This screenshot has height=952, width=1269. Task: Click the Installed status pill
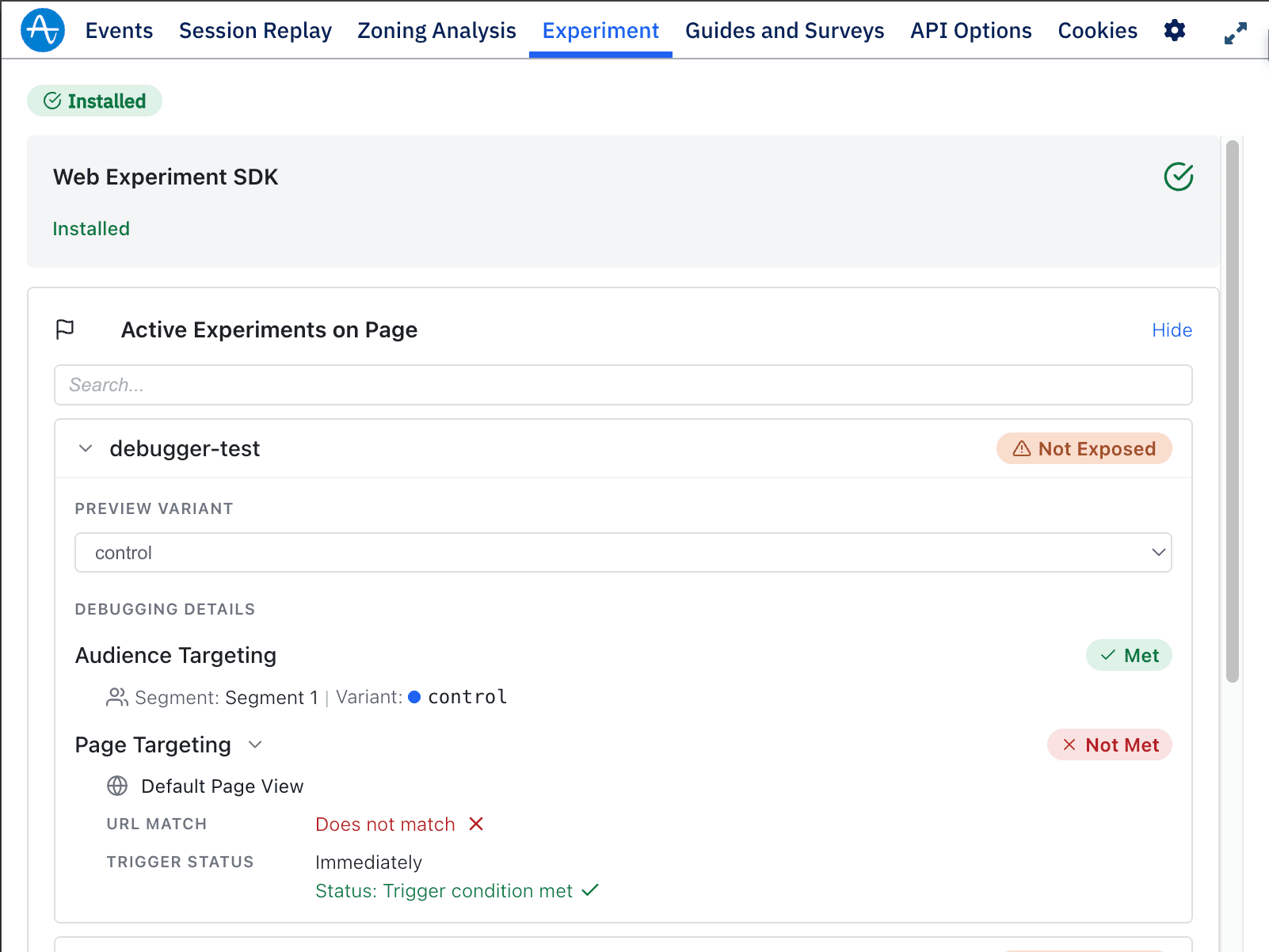94,101
